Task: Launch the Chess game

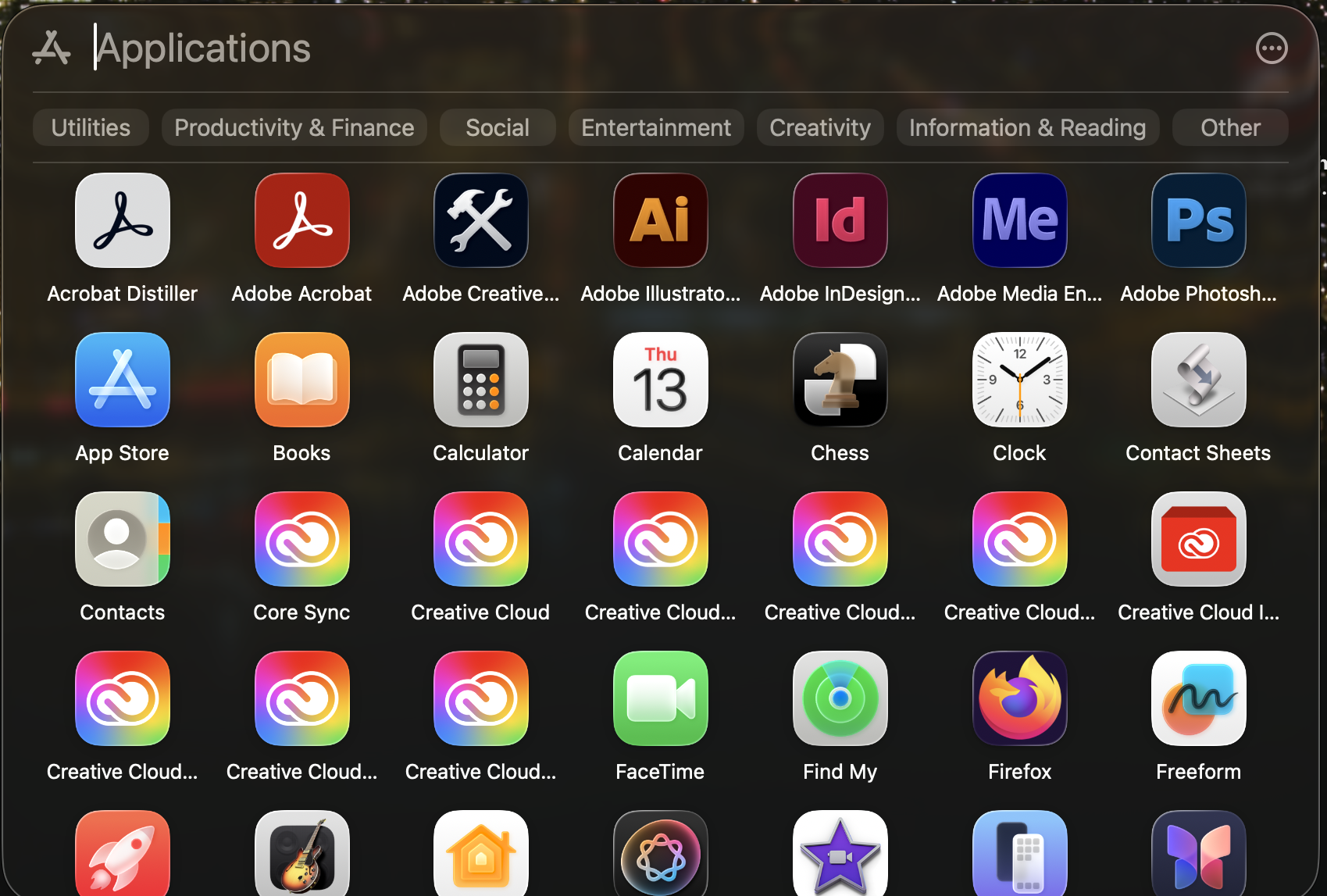Action: point(840,380)
